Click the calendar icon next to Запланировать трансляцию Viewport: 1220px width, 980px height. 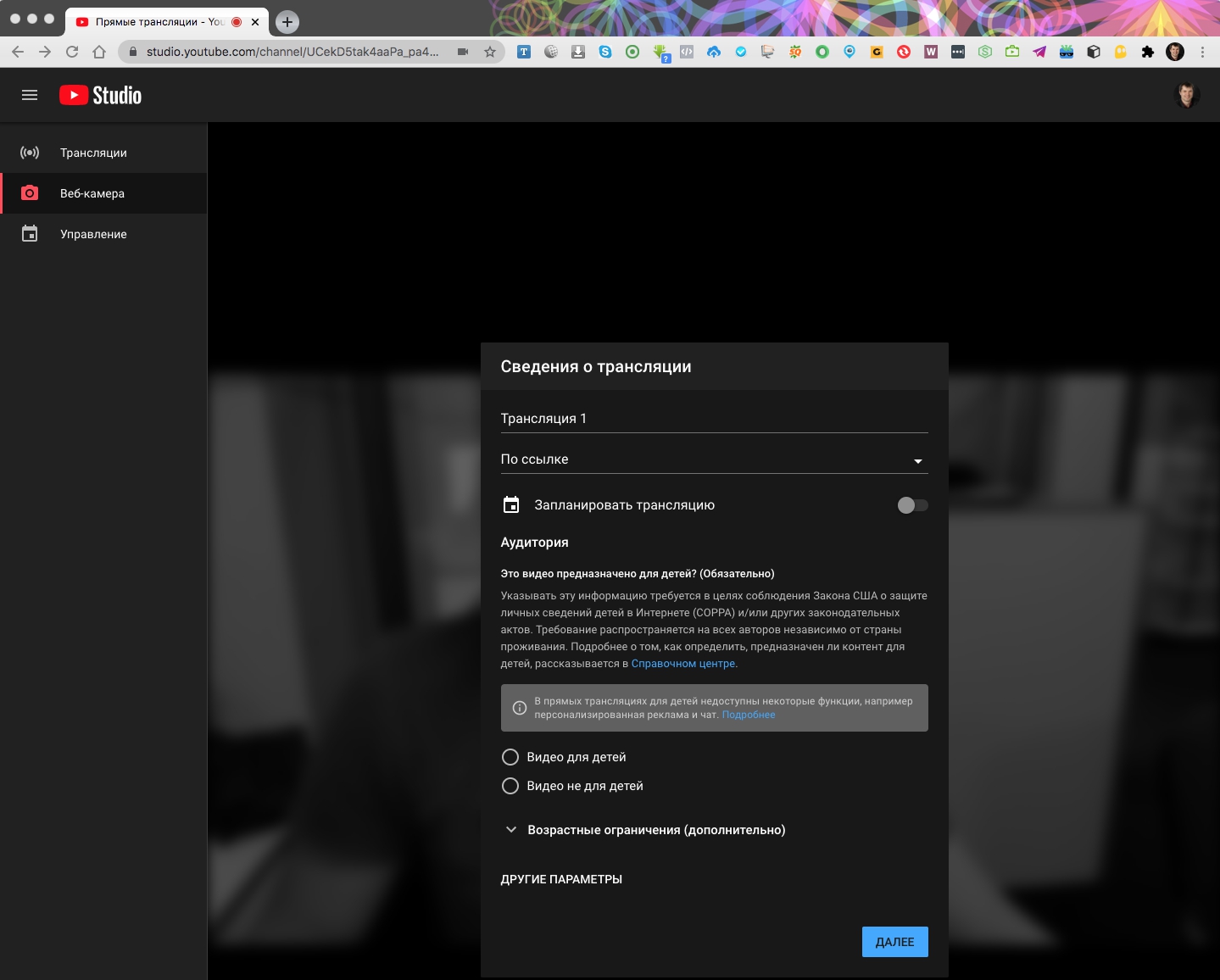511,505
